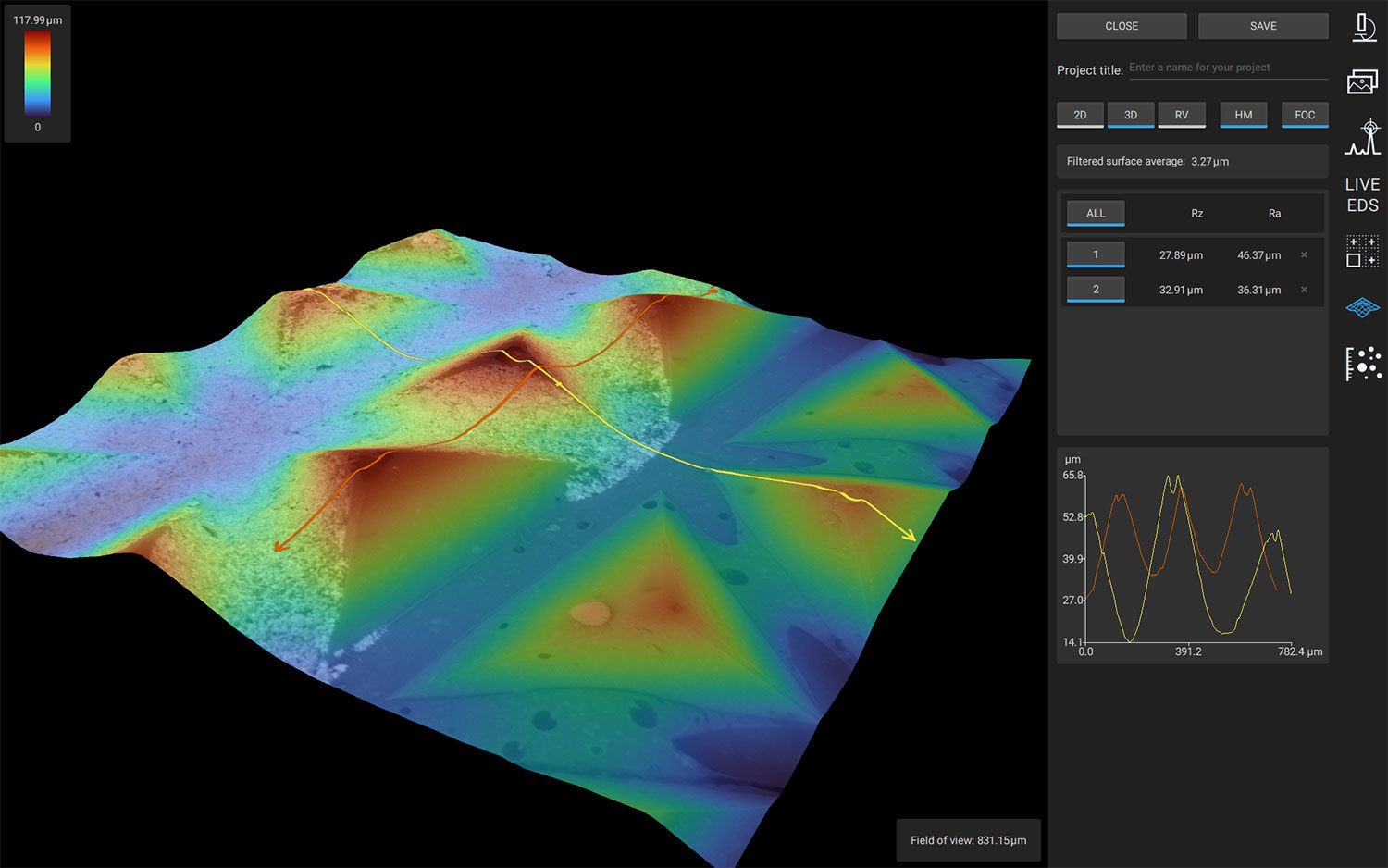
Task: Open the particle analysis icon
Action: (x=1363, y=364)
